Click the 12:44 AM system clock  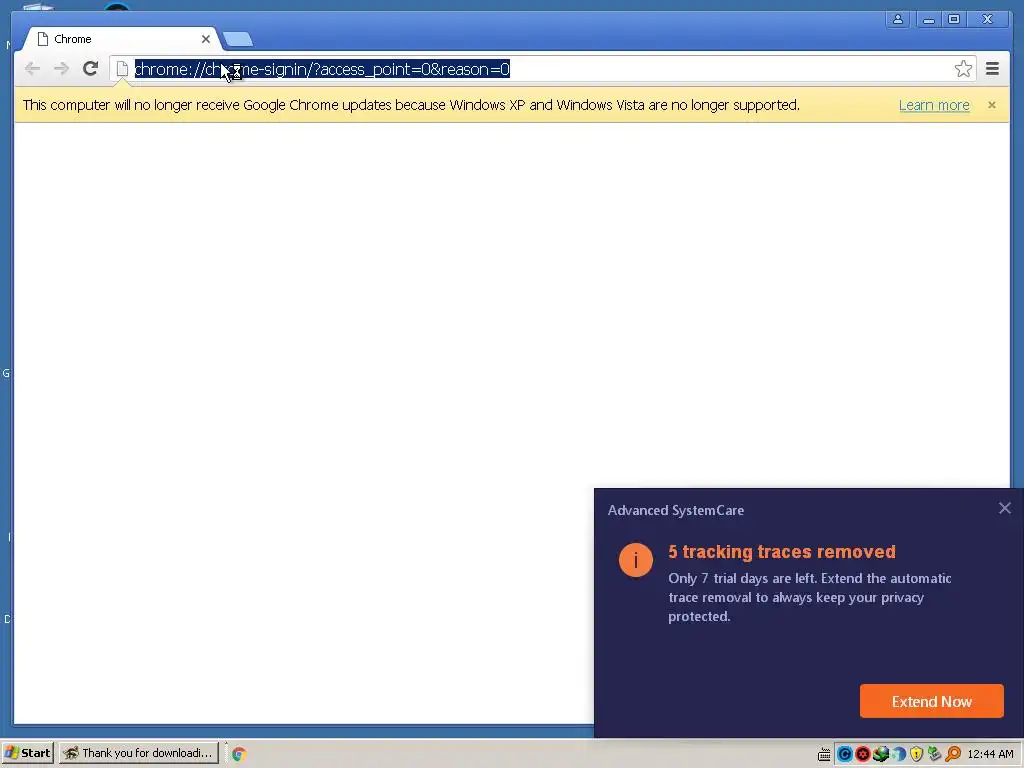click(x=990, y=754)
